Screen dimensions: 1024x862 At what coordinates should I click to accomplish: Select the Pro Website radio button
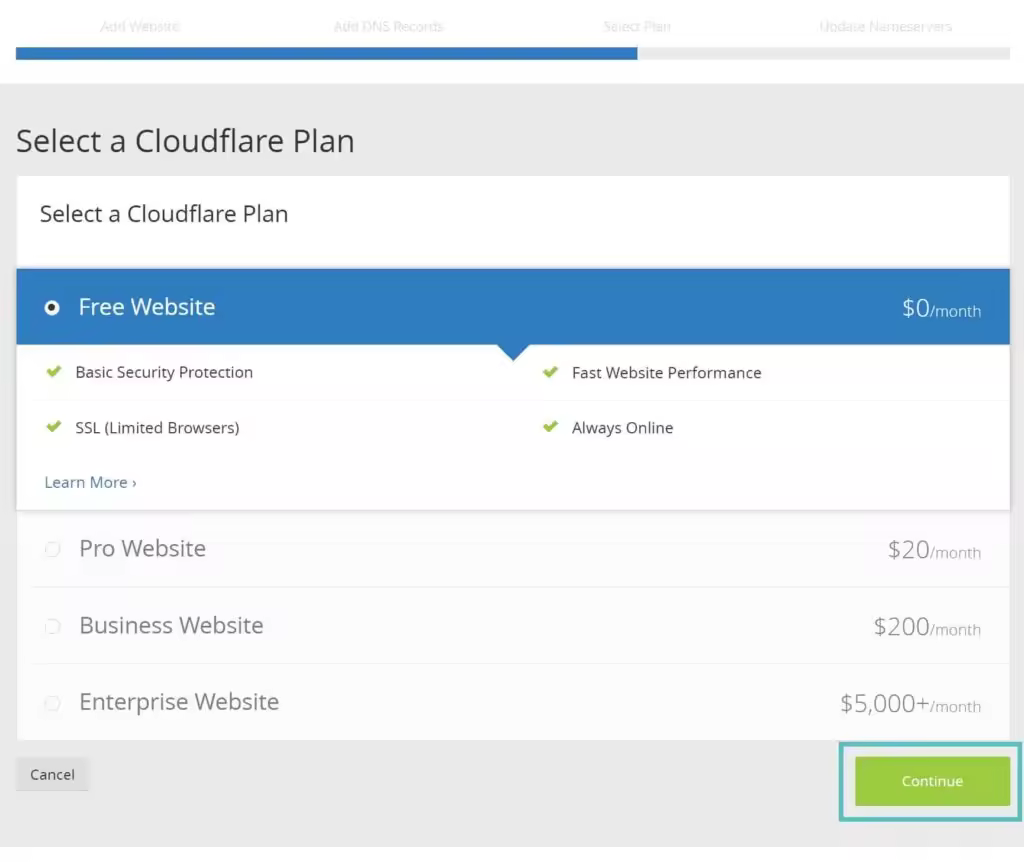52,549
